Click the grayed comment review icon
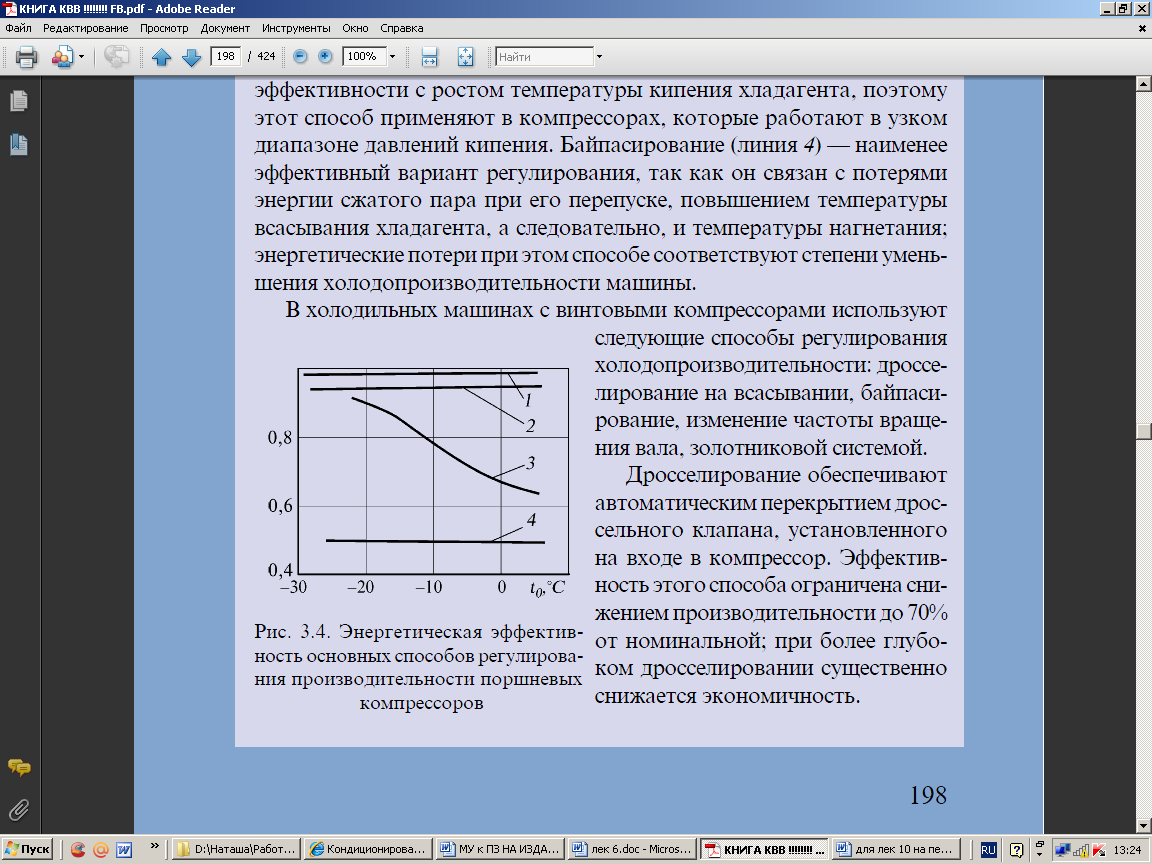 pos(116,57)
